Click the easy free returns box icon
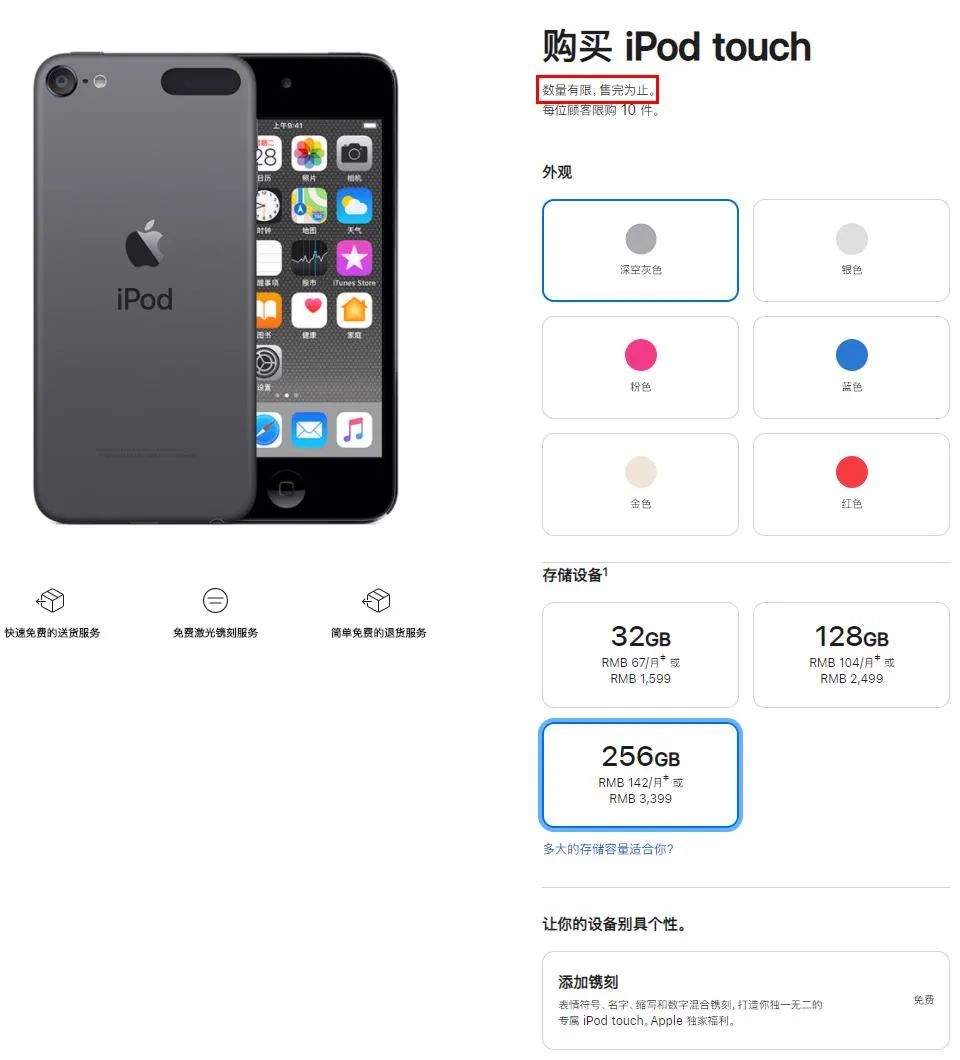Screen dimensions: 960x1060 (x=377, y=600)
